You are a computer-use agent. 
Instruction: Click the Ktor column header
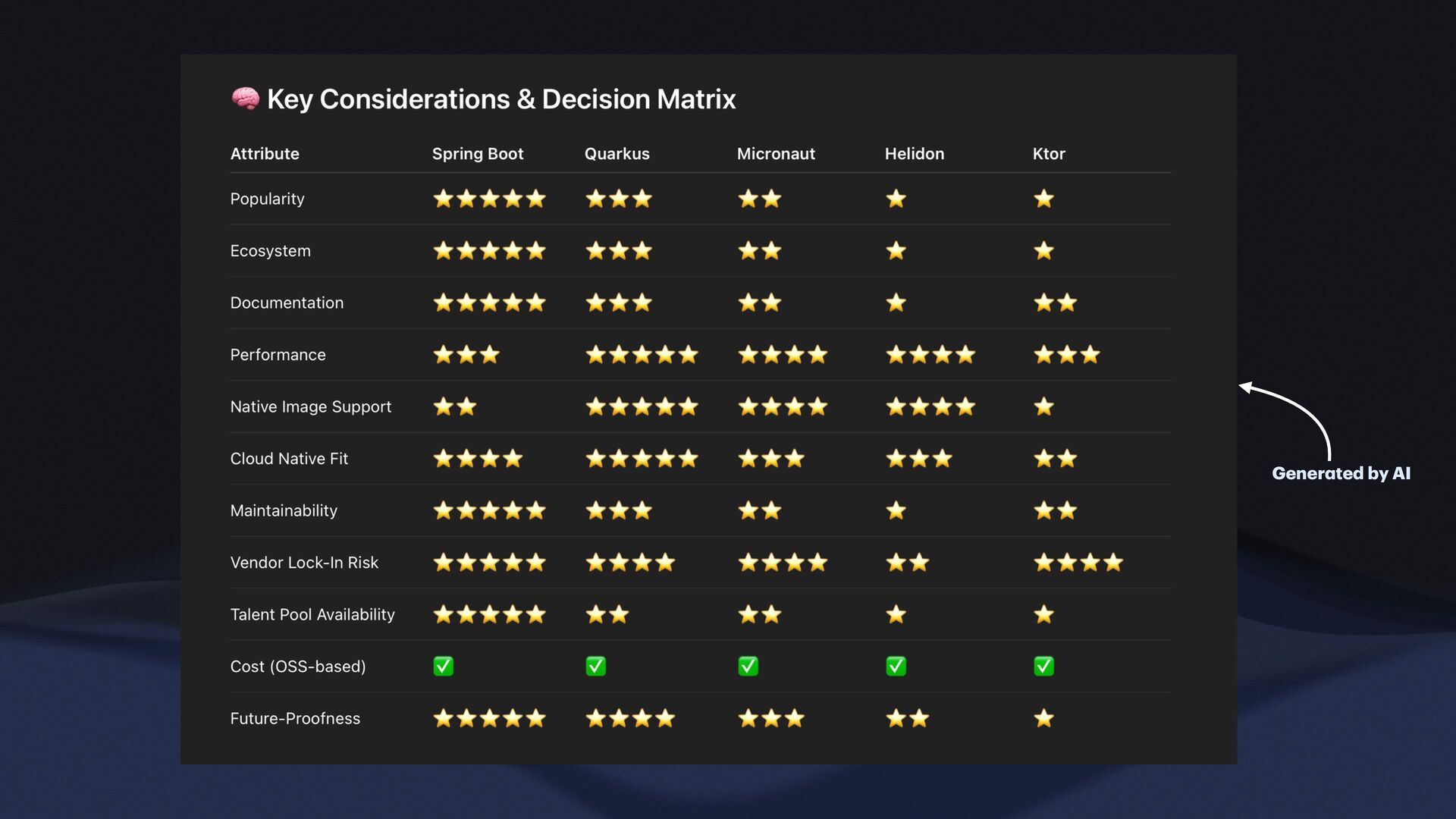1049,154
